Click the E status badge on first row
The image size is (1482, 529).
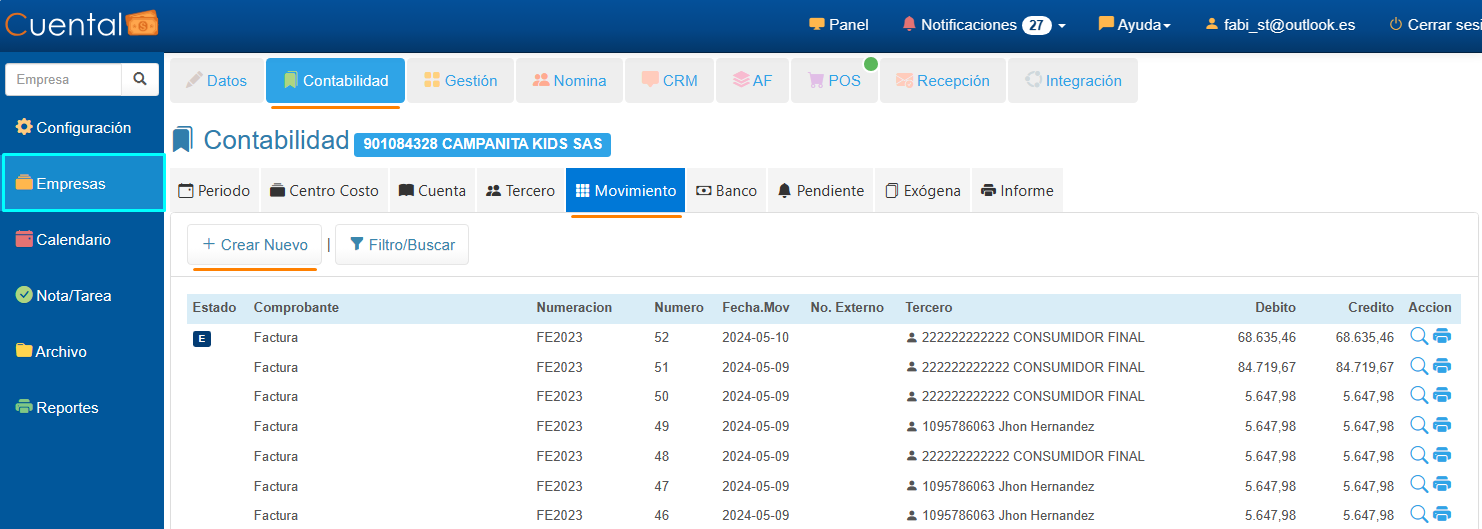[202, 339]
